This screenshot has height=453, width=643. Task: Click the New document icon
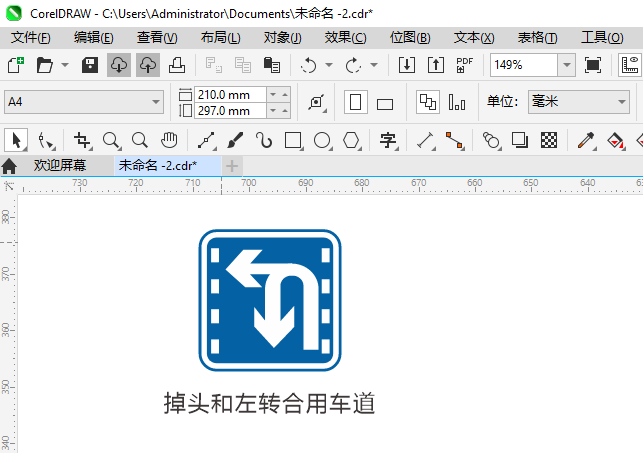tap(16, 65)
